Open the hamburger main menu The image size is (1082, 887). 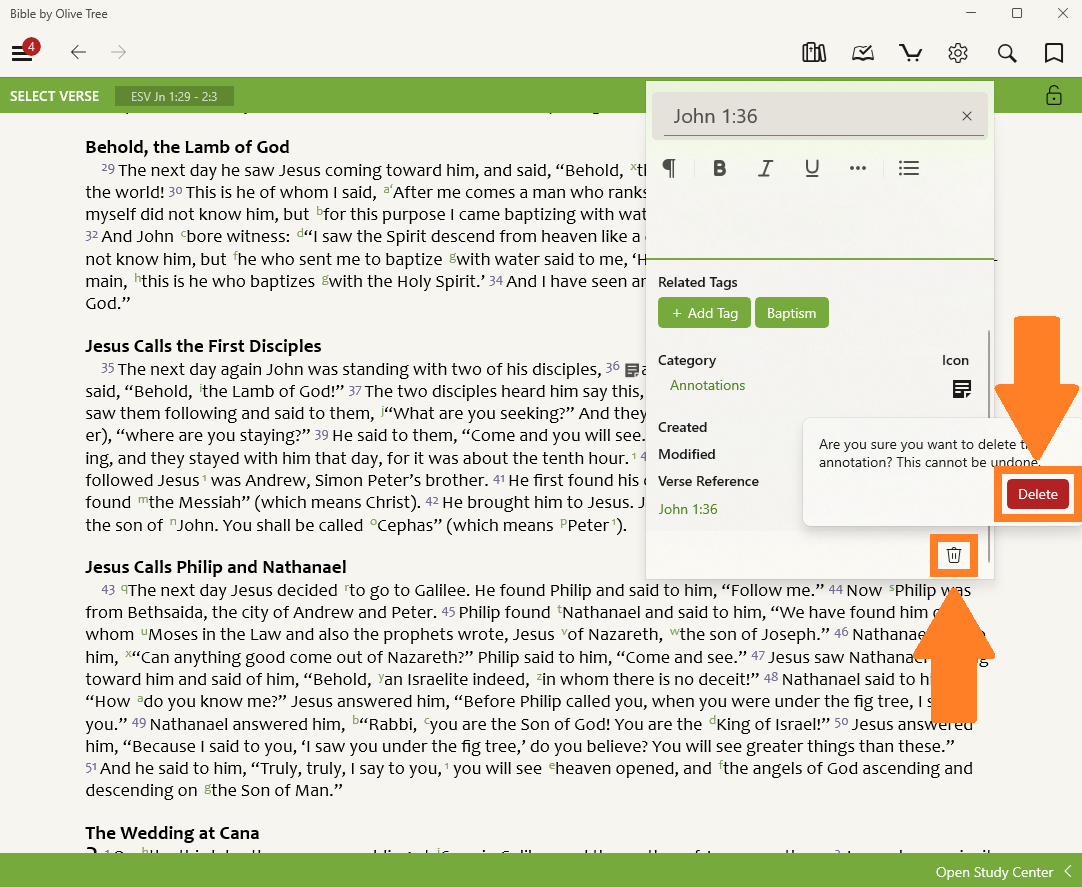tap(22, 53)
